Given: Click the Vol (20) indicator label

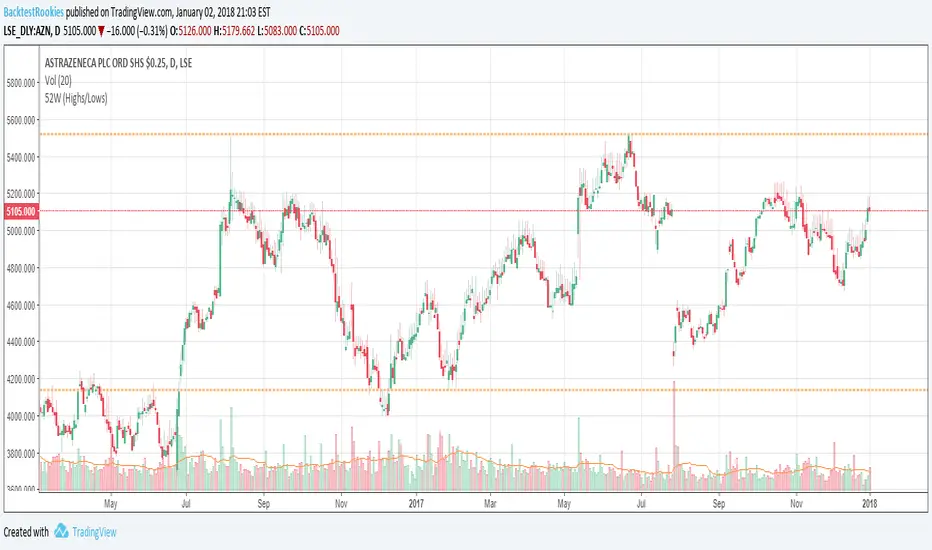Looking at the screenshot, I should click(x=58, y=81).
